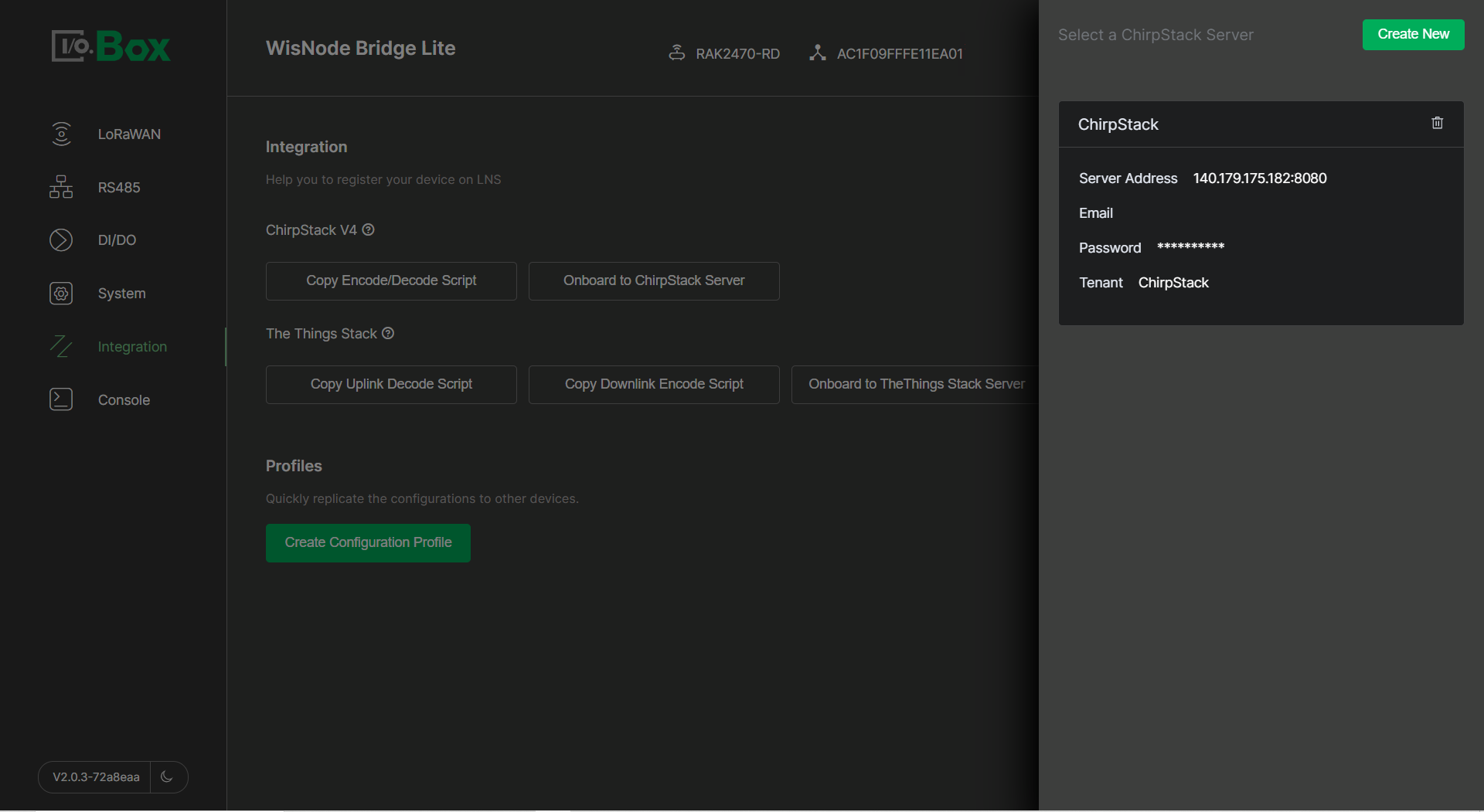Delete the ChirpStack server with the trash icon
Screen dimensions: 1484x812
point(1438,123)
